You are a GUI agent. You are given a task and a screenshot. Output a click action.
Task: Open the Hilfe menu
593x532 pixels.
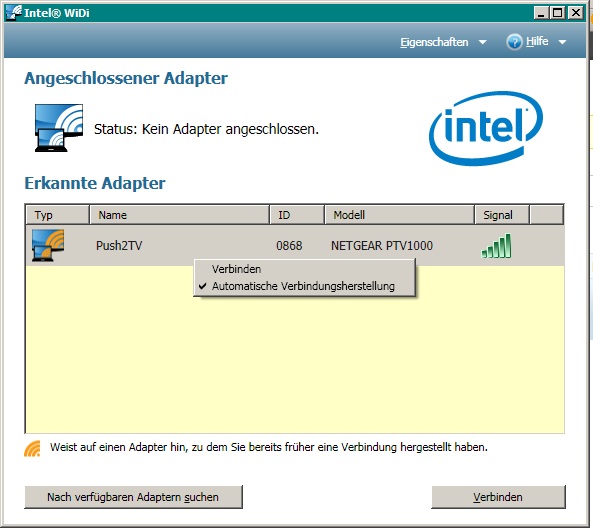point(537,41)
